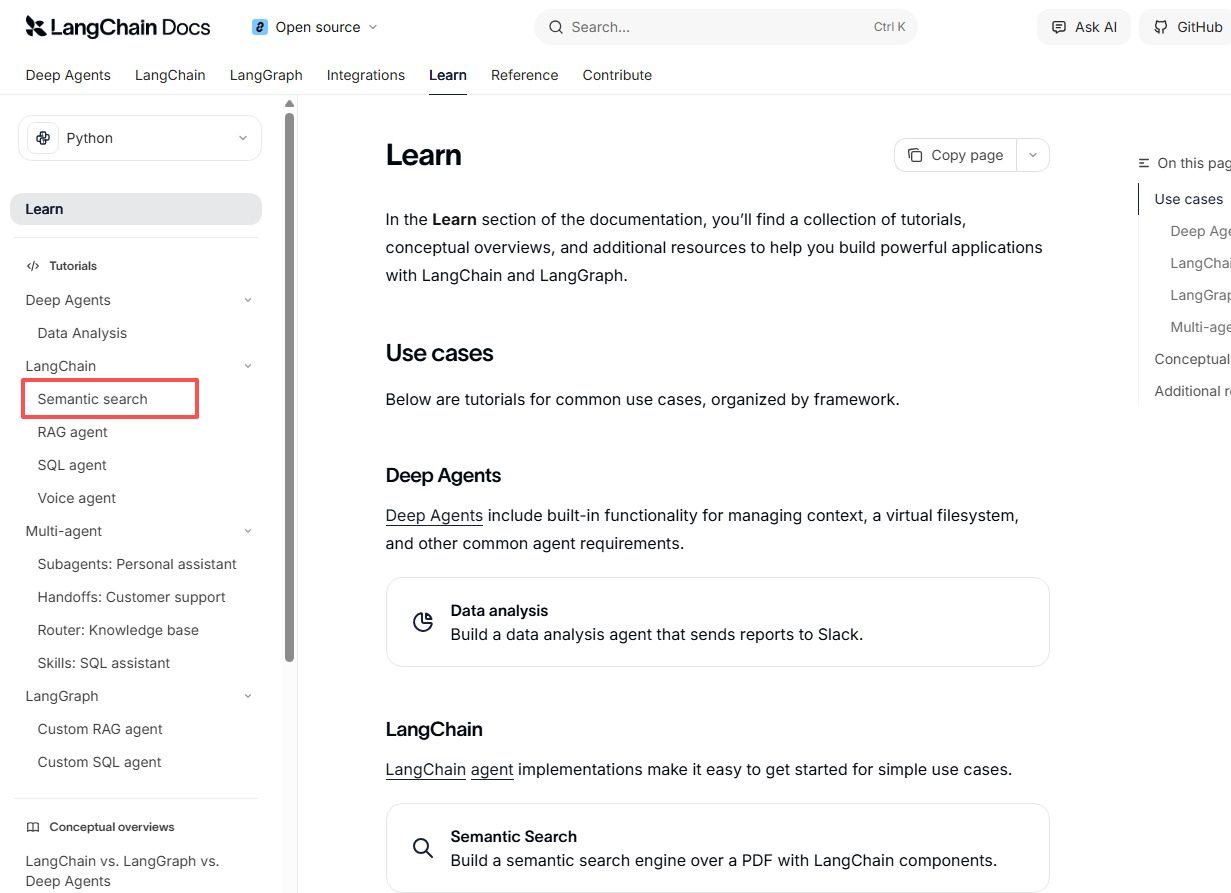Open RAG agent tutorial
Image resolution: width=1231 pixels, height=893 pixels.
tap(72, 432)
